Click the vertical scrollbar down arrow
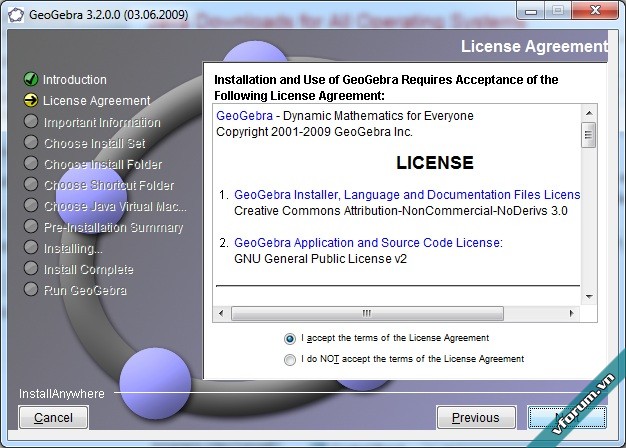Viewport: 626px width, 448px height. click(x=589, y=297)
